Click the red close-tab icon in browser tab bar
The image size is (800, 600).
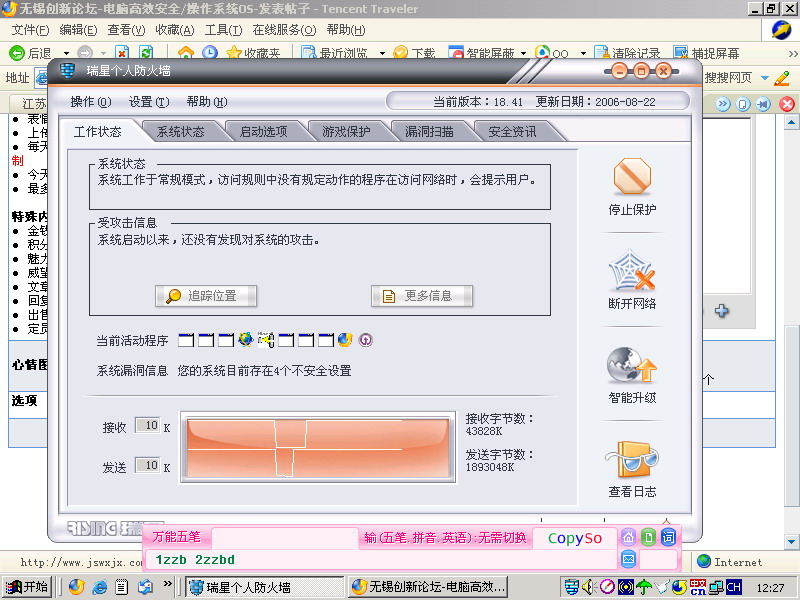[x=787, y=104]
